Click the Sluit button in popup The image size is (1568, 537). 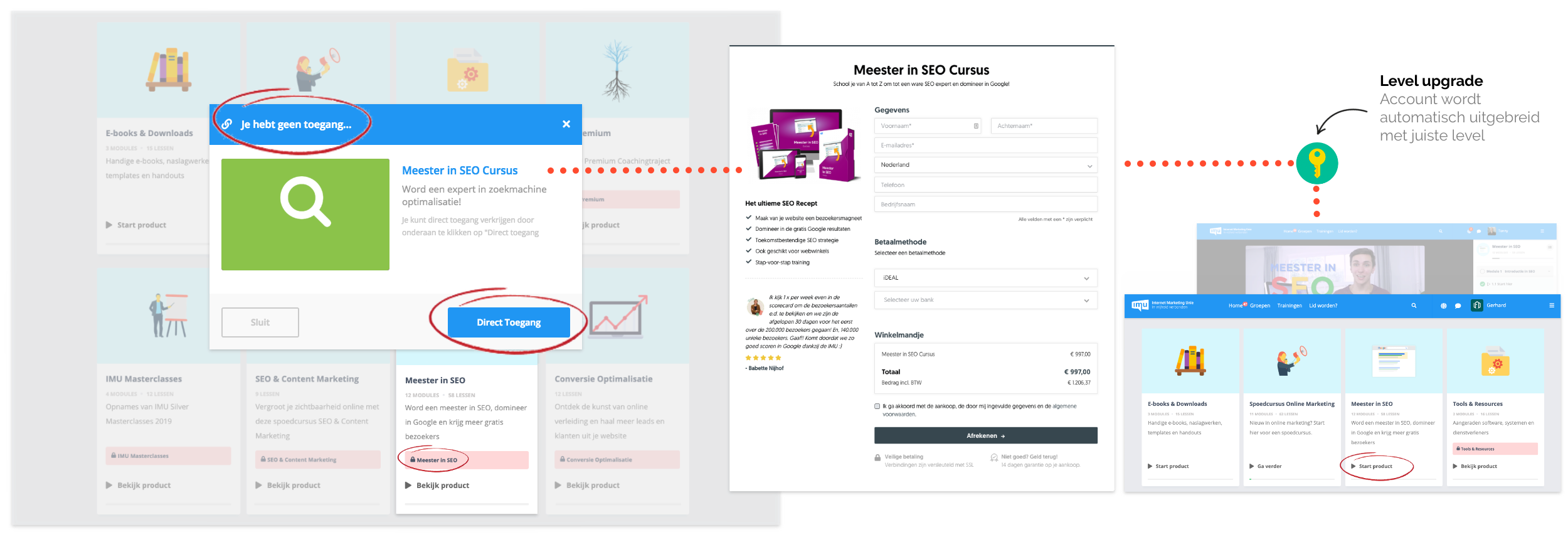260,322
